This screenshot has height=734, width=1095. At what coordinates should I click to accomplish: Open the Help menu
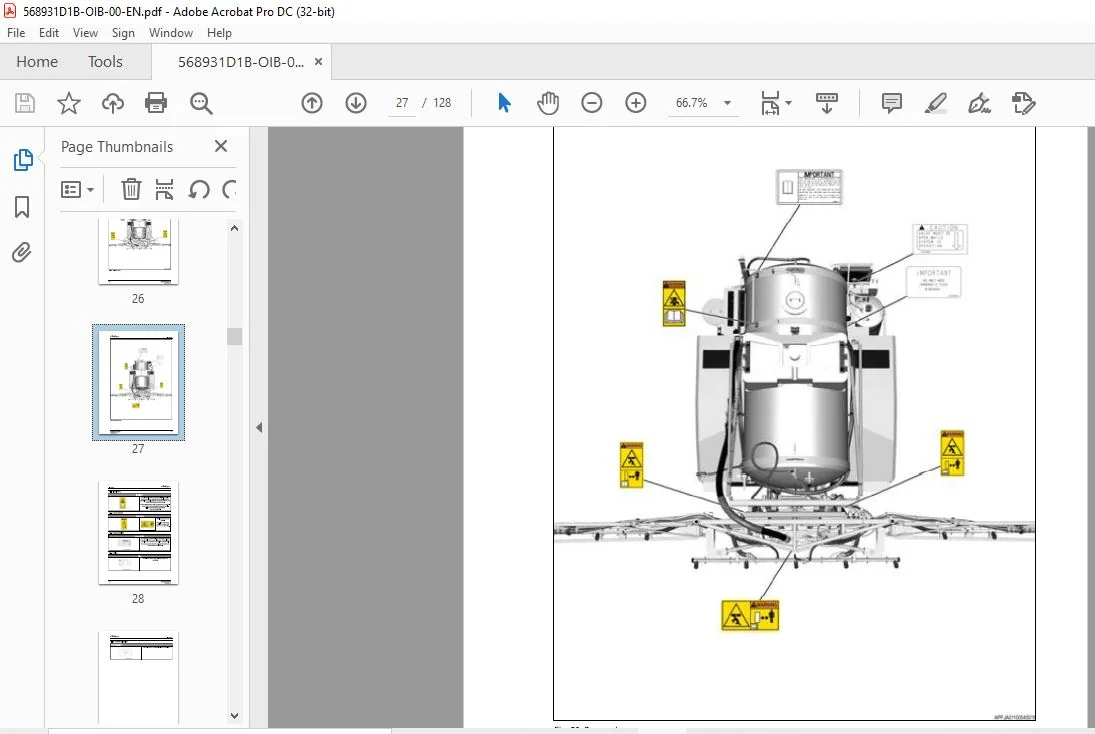pyautogui.click(x=219, y=33)
